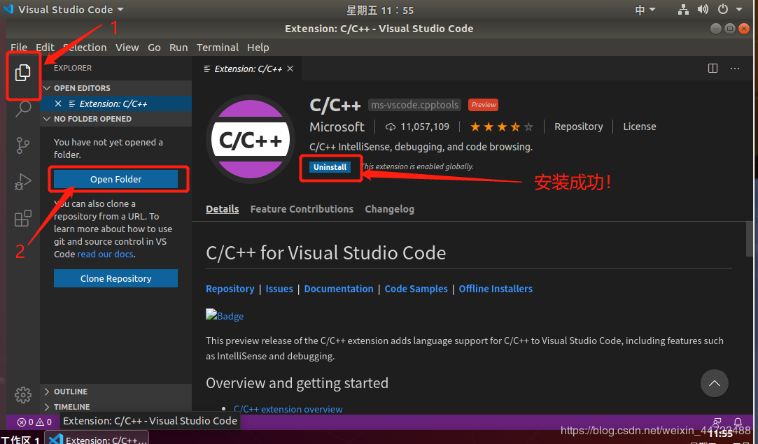The width and height of the screenshot is (758, 444).
Task: Open the Manage gear menu
Action: [x=23, y=395]
